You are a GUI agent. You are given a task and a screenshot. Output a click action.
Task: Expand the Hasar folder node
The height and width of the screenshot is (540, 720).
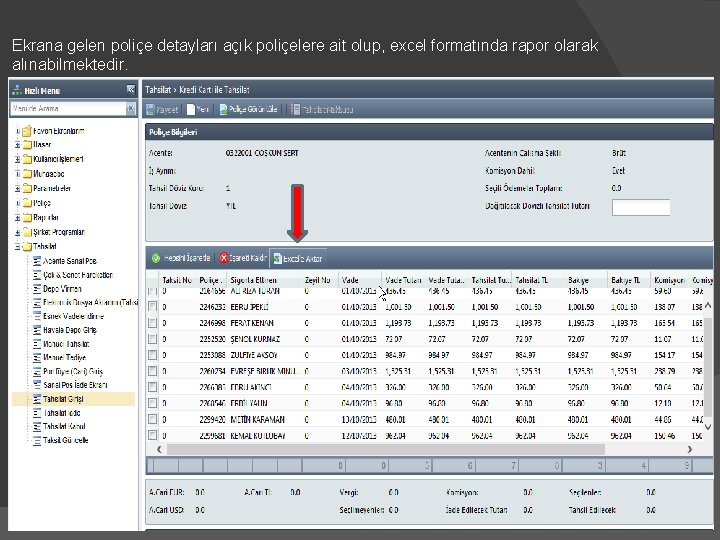click(17, 145)
